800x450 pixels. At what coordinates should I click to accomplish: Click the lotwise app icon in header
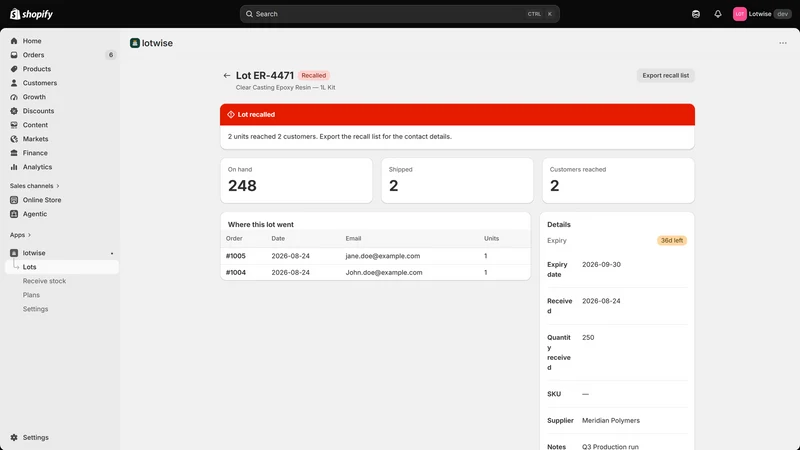click(135, 43)
